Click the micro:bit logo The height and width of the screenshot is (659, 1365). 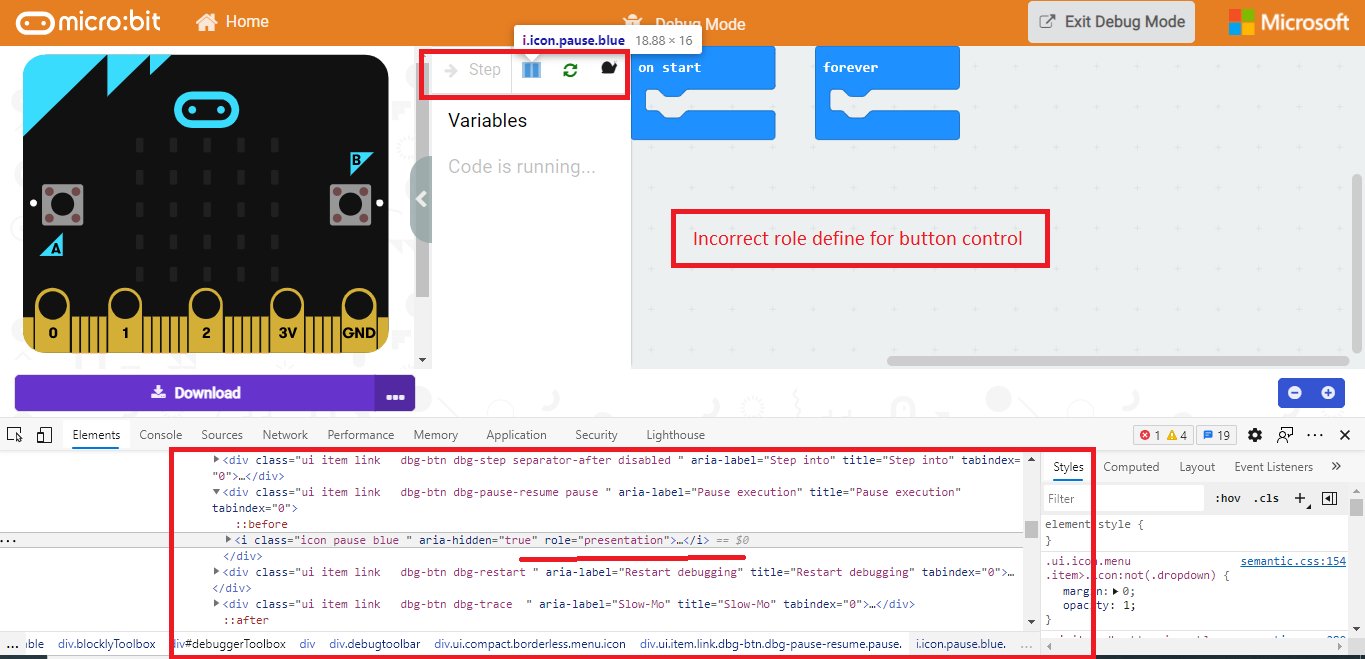point(87,21)
